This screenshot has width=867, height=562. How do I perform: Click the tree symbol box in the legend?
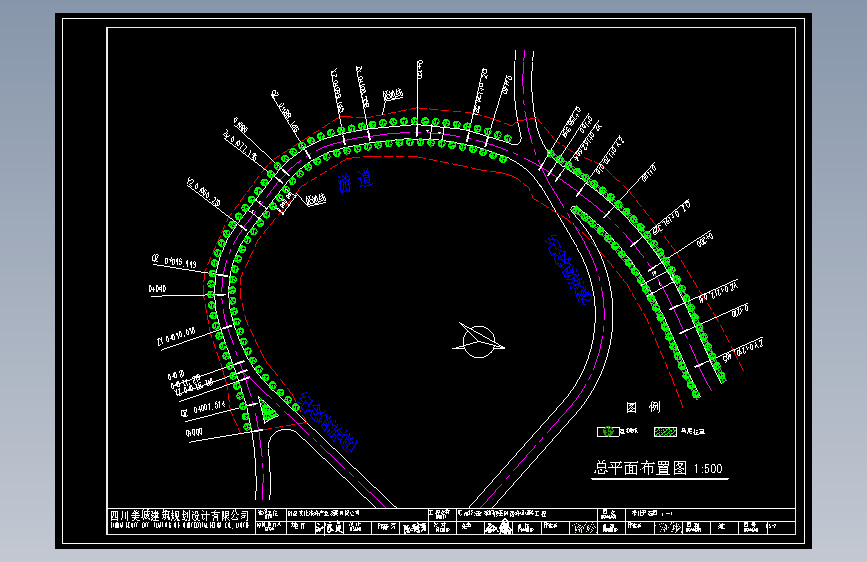(608, 431)
